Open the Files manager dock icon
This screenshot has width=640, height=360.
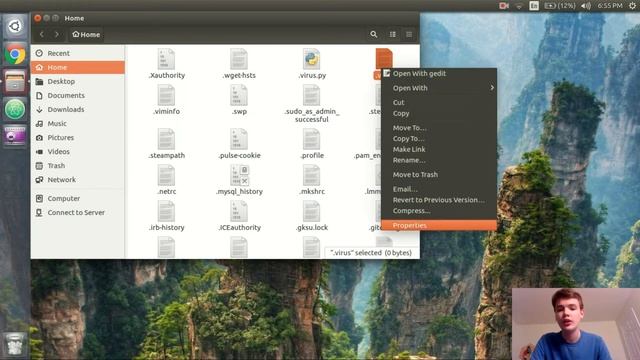pos(15,82)
